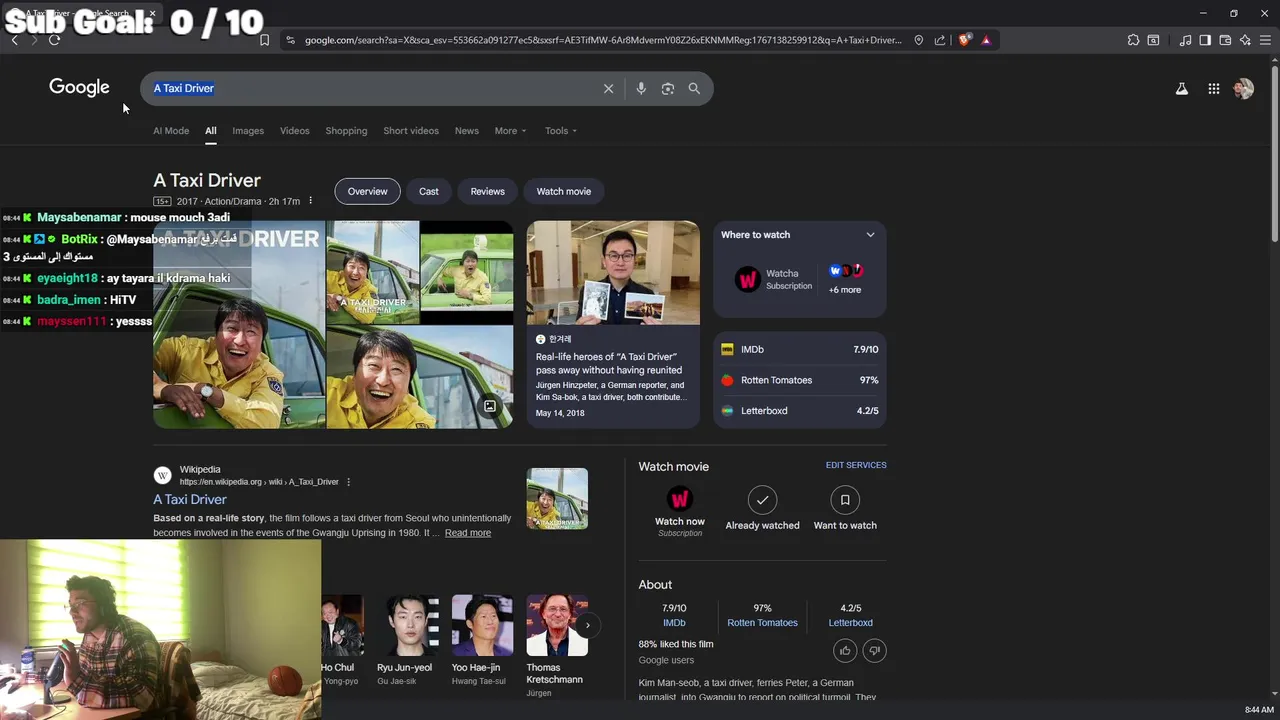This screenshot has height=720, width=1280.
Task: Mark the film as Already watched
Action: coord(762,509)
